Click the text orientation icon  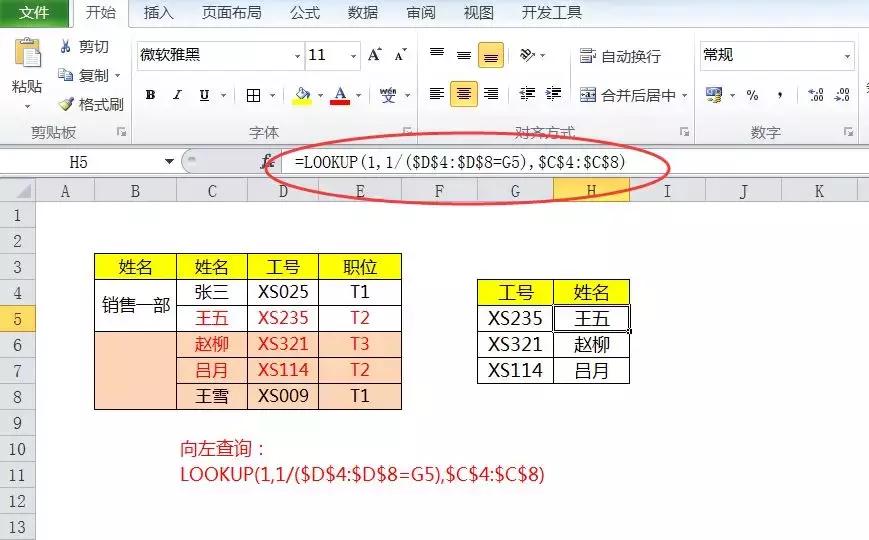point(527,54)
